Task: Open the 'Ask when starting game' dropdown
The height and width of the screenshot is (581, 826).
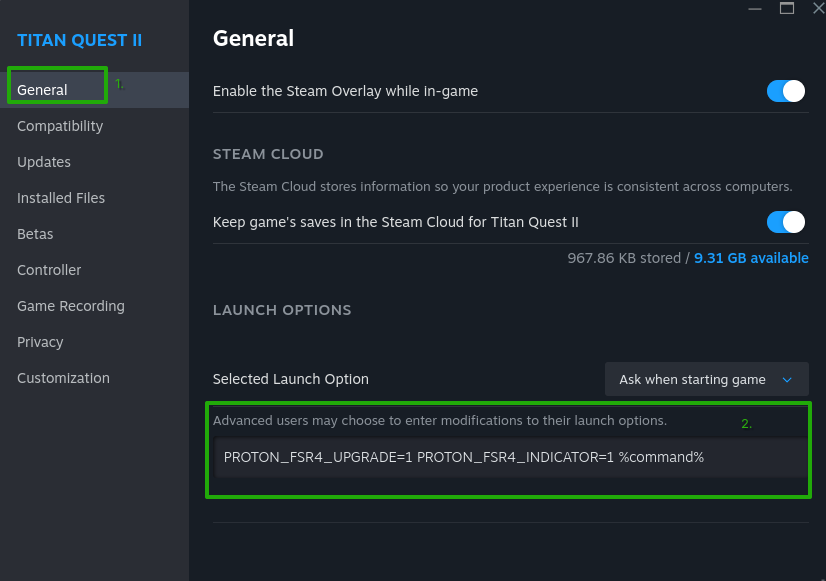Action: [706, 380]
